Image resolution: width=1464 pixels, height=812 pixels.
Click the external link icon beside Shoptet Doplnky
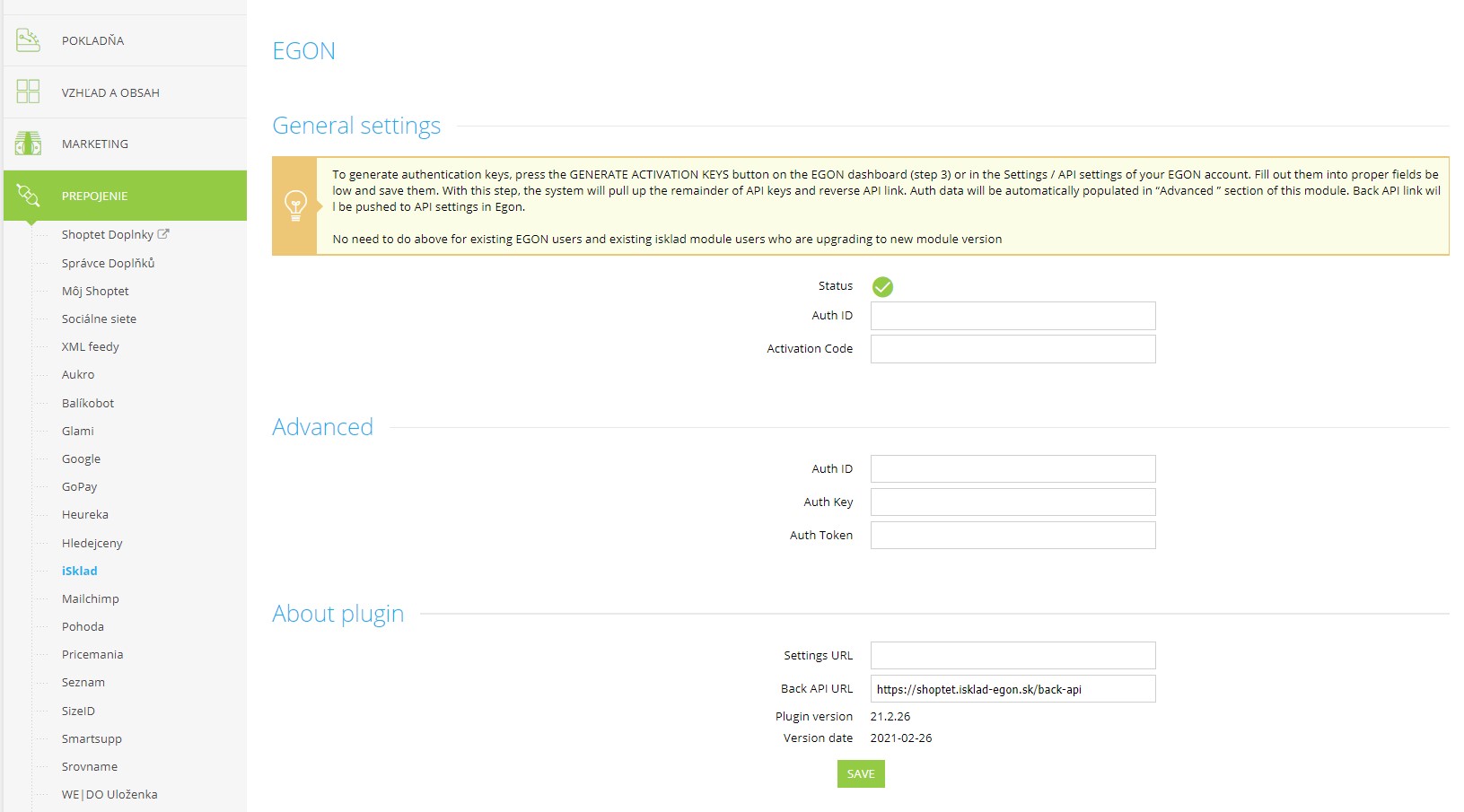point(163,234)
